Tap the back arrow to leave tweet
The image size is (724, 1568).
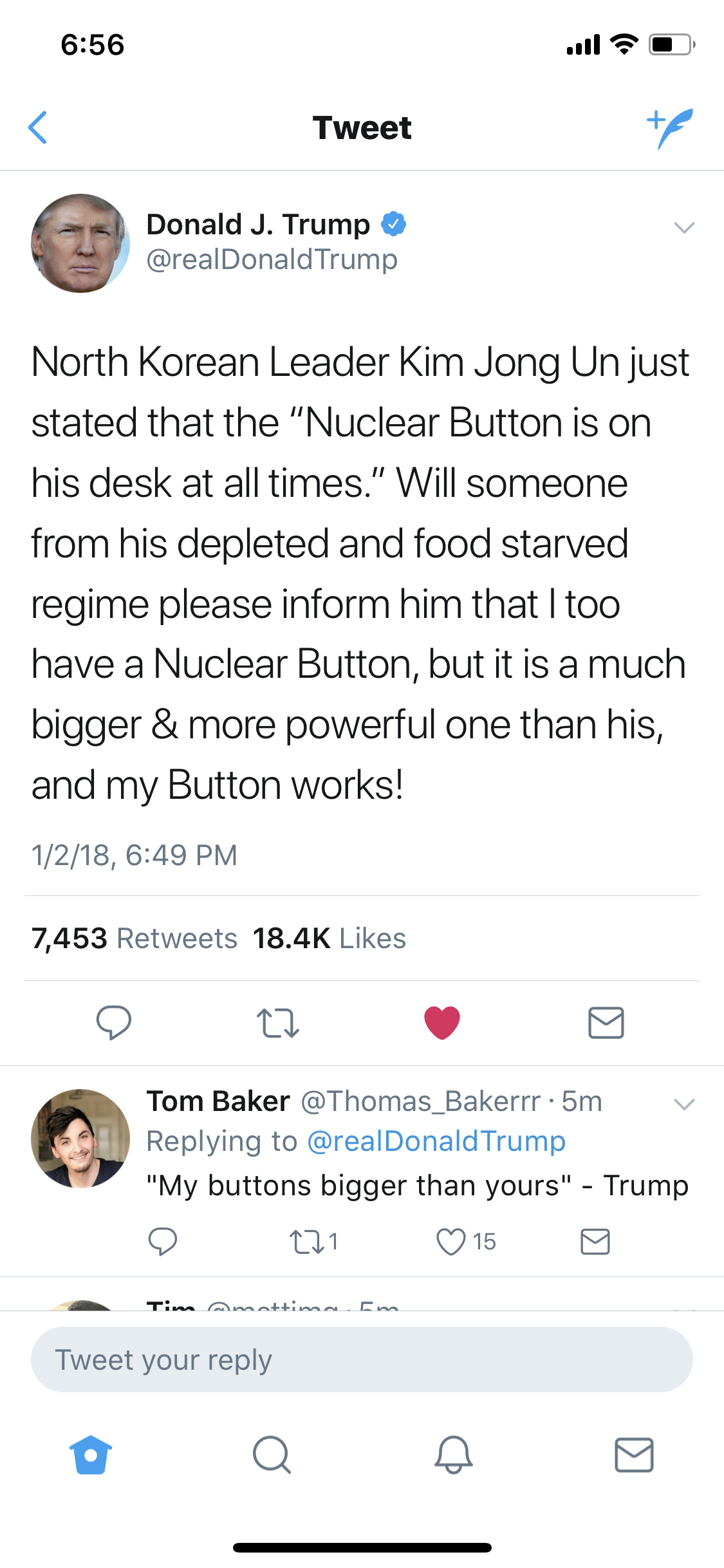pos(38,127)
